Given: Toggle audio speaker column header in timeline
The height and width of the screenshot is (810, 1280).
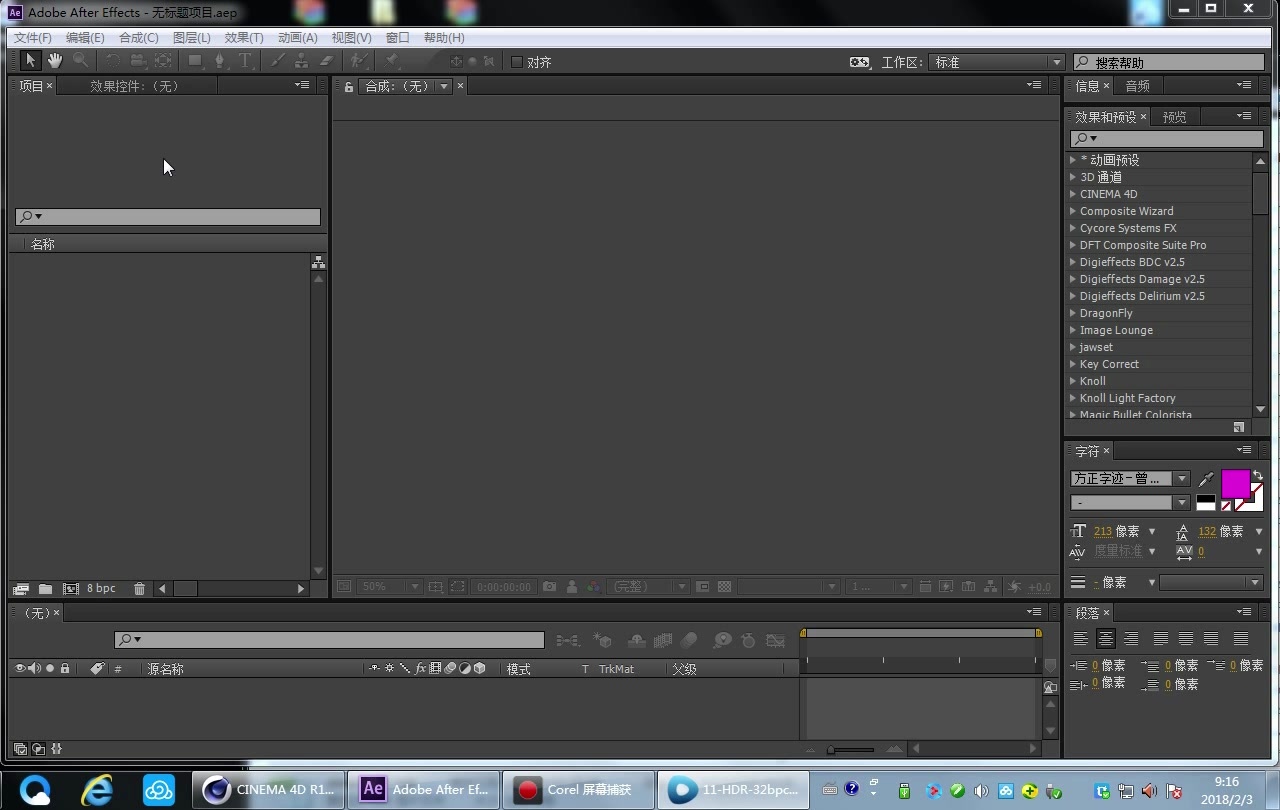Looking at the screenshot, I should [35, 668].
